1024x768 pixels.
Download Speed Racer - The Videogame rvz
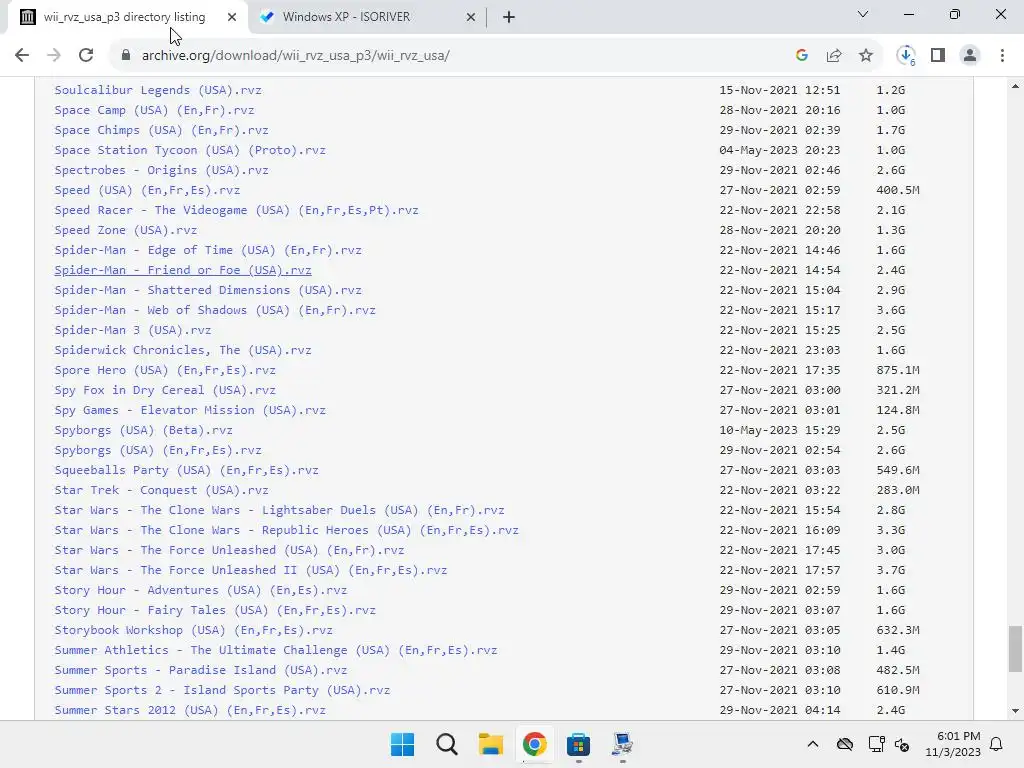point(236,210)
